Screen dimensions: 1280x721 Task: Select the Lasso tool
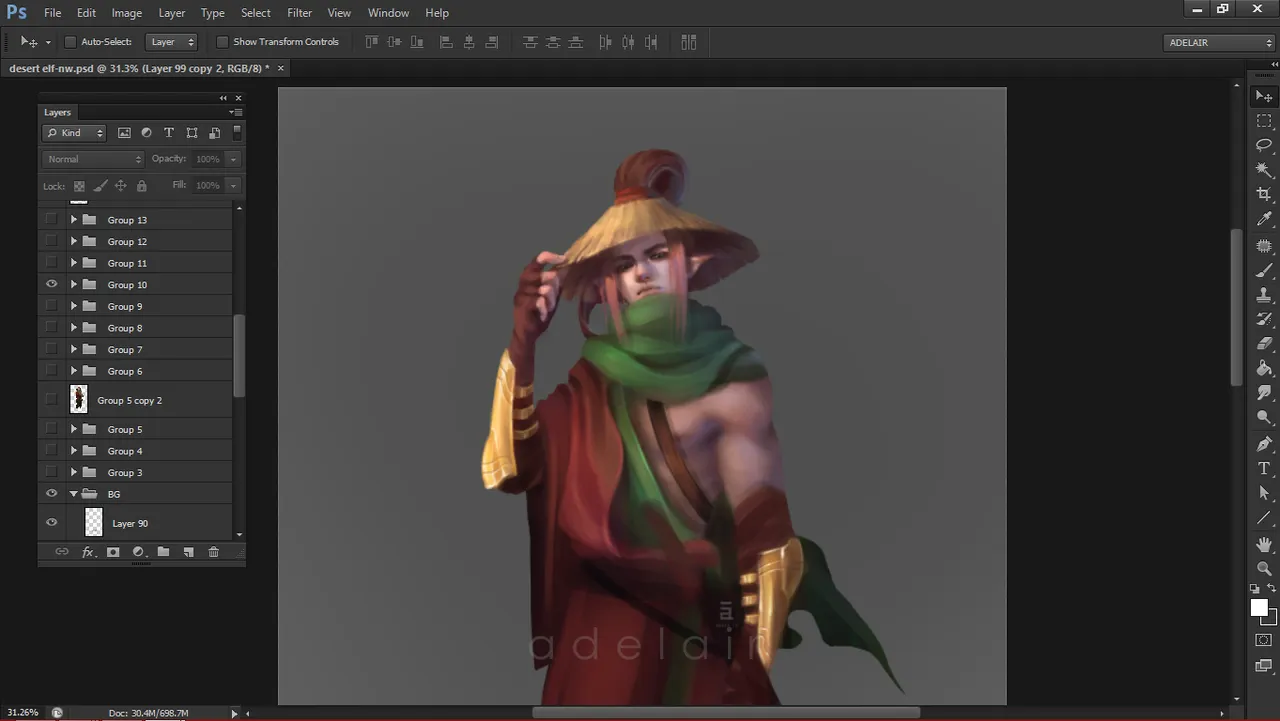click(1264, 145)
